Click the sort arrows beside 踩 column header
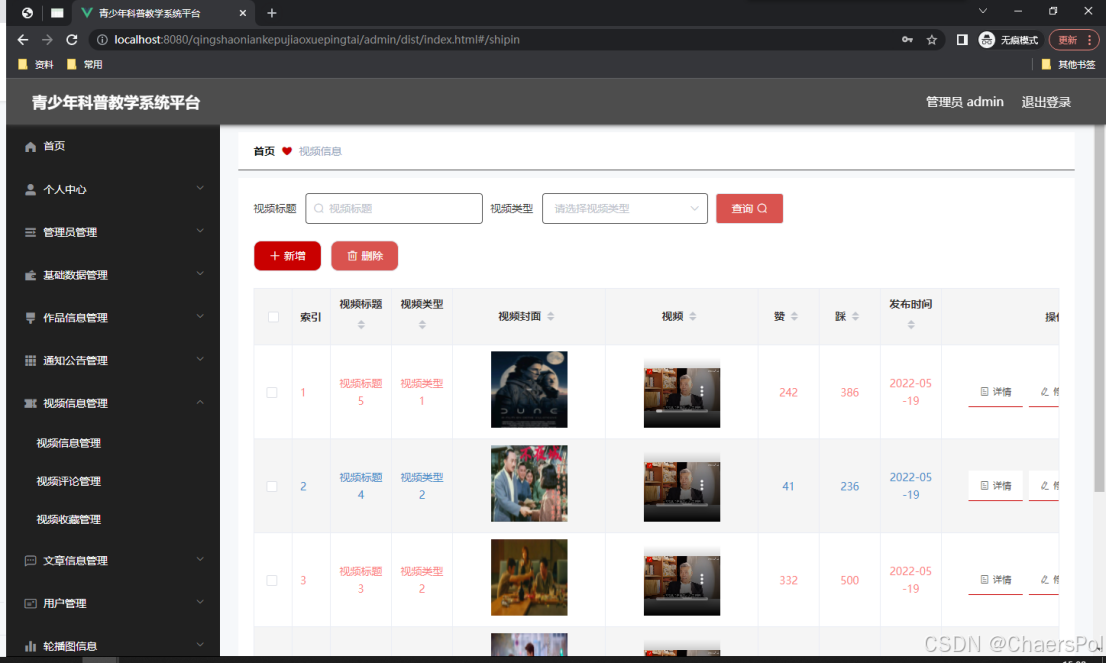Image resolution: width=1107 pixels, height=664 pixels. click(x=855, y=316)
